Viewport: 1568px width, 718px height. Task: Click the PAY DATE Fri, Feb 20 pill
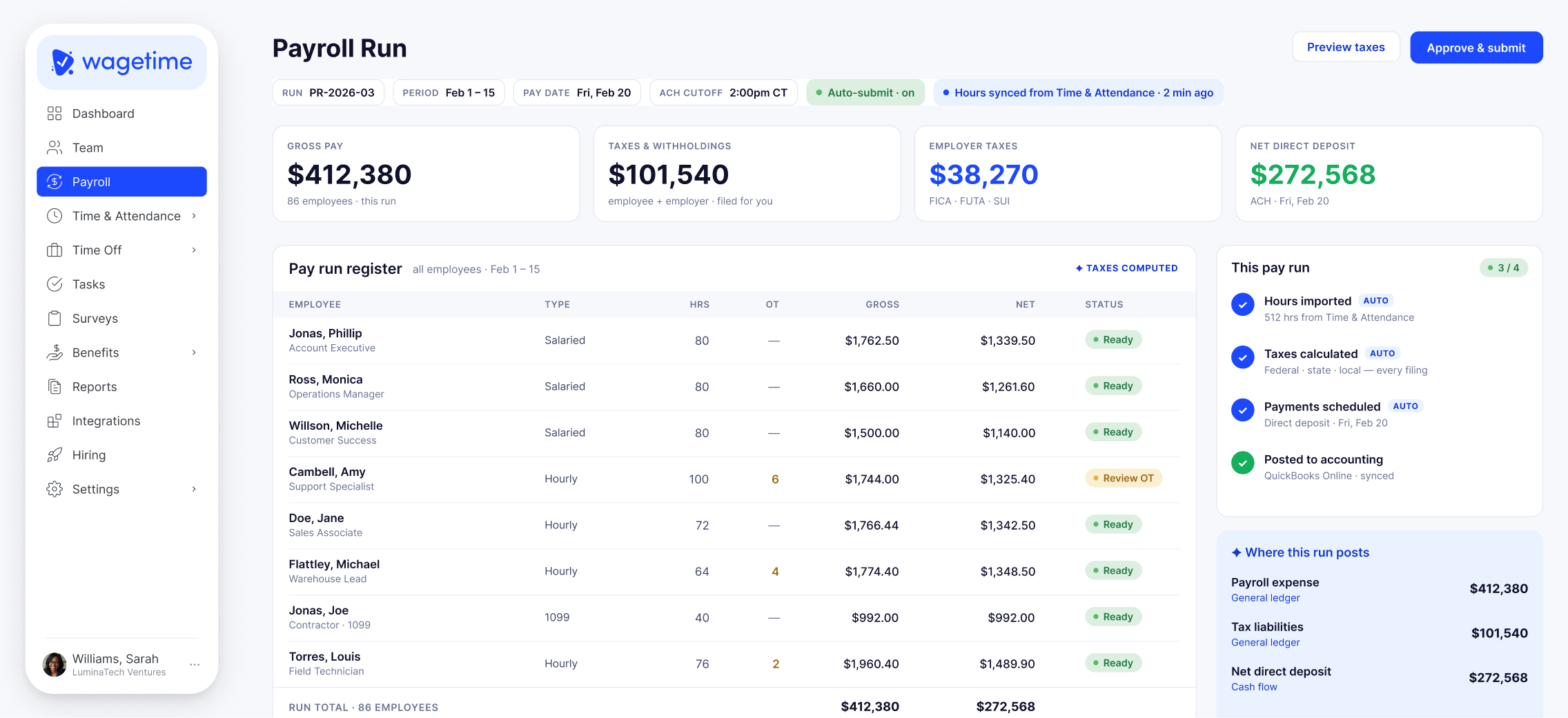[577, 92]
